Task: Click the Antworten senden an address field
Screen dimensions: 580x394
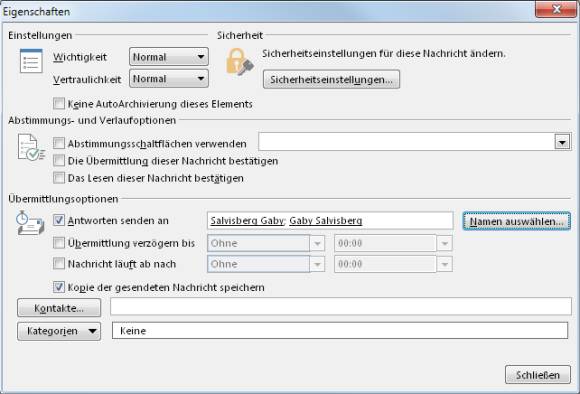Action: point(330,221)
